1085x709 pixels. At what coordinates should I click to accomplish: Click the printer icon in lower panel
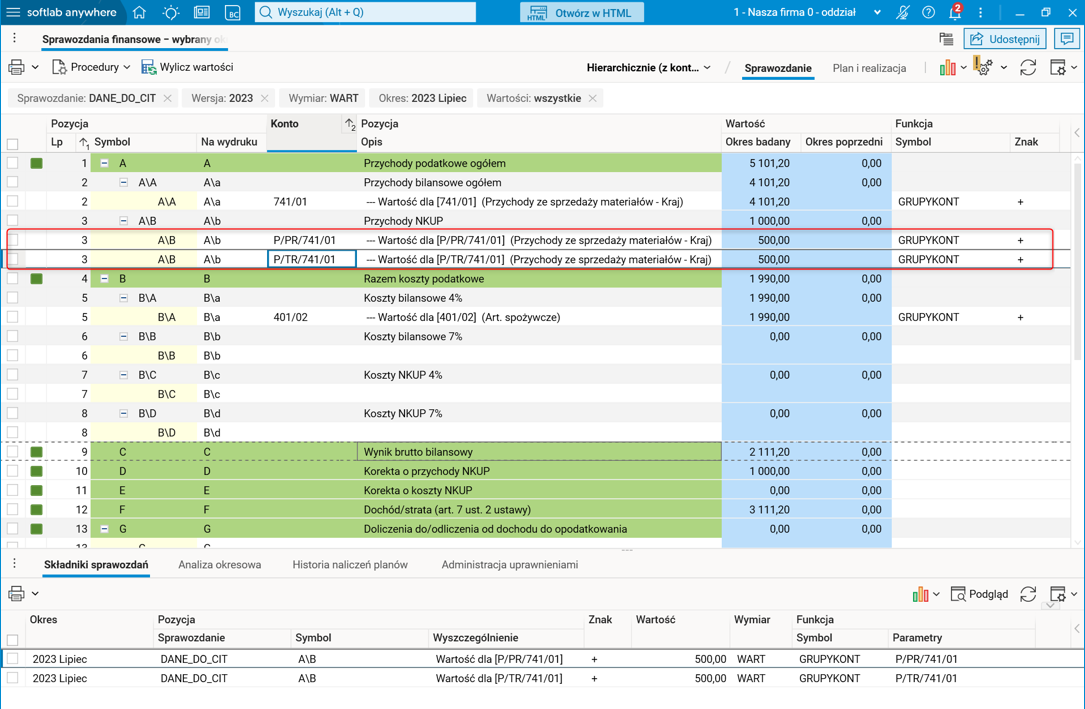16,593
